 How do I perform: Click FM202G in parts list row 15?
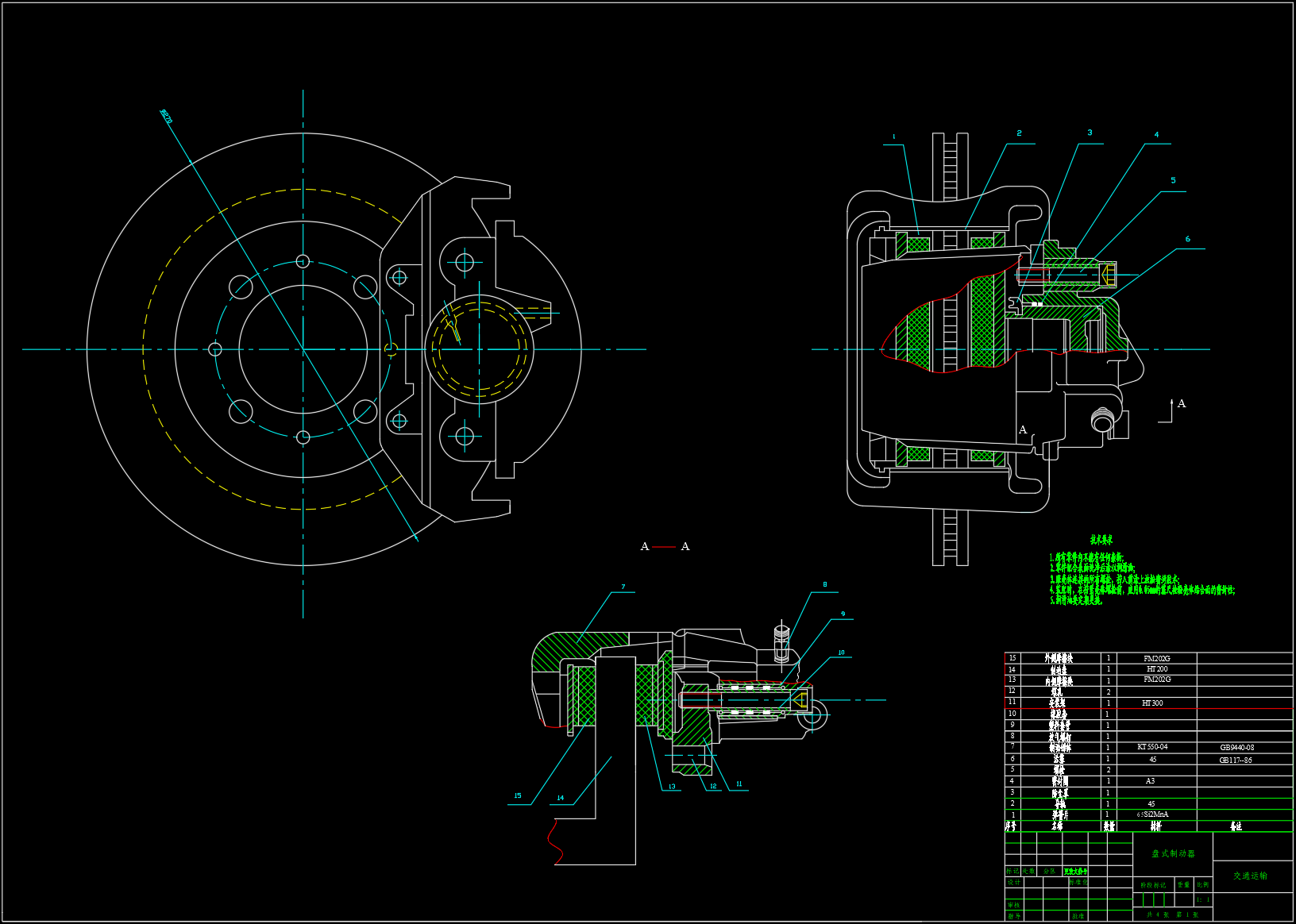(x=1157, y=659)
